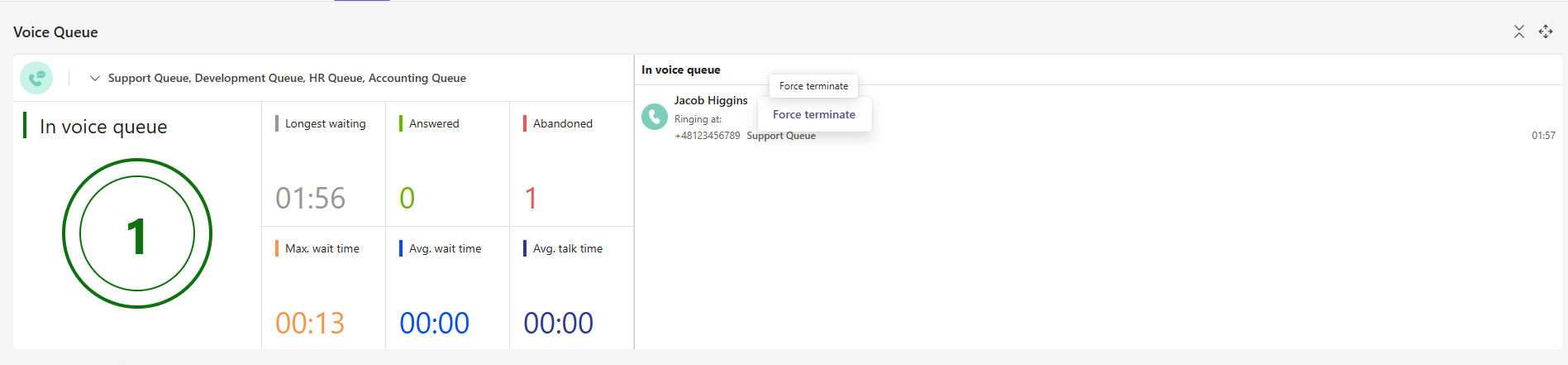Click the Voice Queue title heading

point(55,32)
